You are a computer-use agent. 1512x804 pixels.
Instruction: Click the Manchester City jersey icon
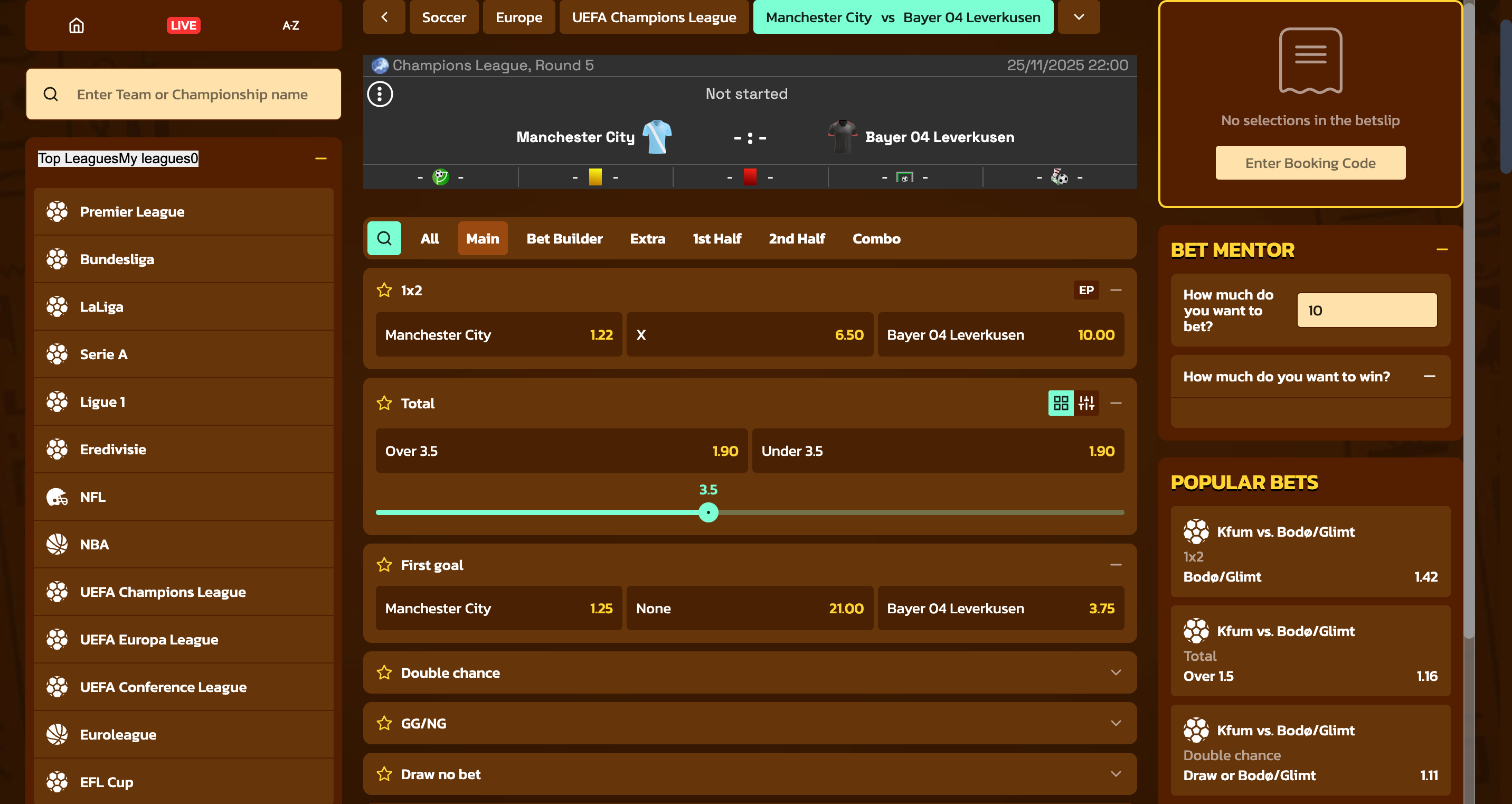click(x=657, y=137)
